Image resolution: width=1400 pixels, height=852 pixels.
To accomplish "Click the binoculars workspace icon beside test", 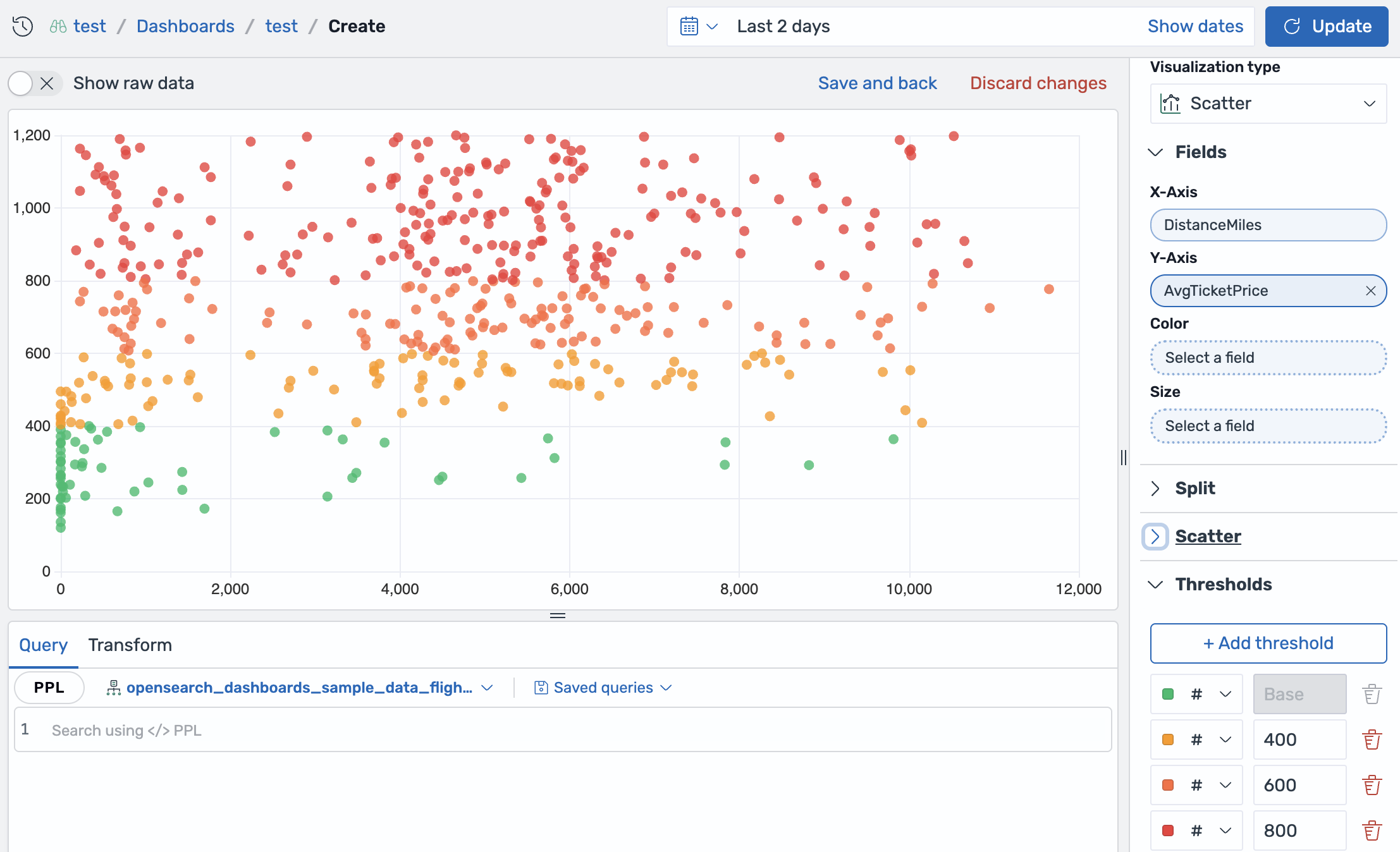I will [58, 27].
